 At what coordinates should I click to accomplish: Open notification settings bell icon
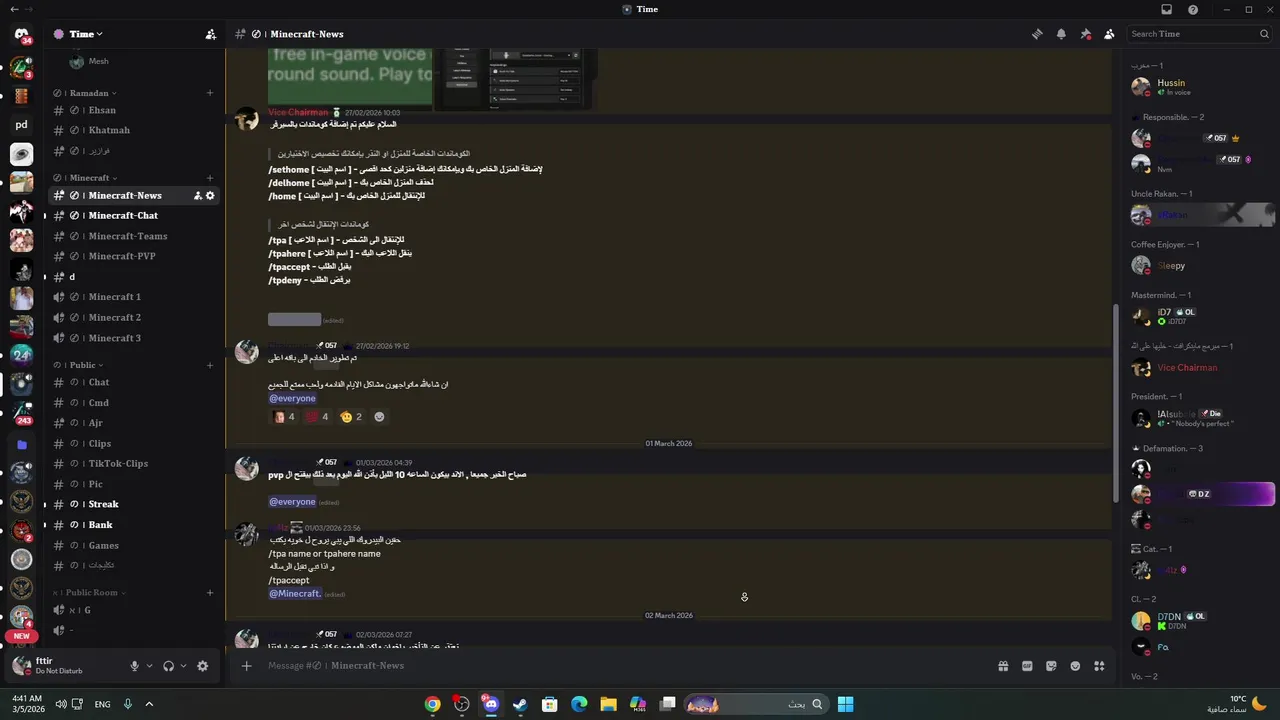coord(1061,34)
